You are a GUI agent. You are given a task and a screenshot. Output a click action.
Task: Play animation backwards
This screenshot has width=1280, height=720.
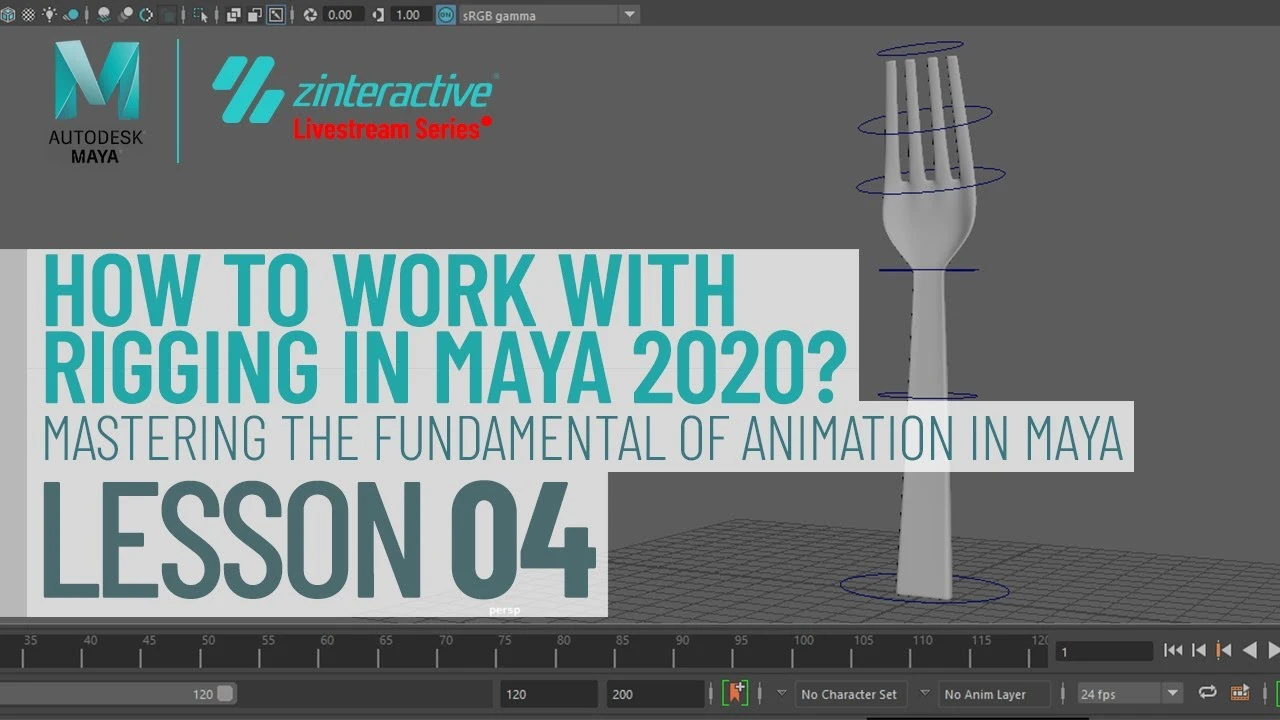[x=1249, y=650]
